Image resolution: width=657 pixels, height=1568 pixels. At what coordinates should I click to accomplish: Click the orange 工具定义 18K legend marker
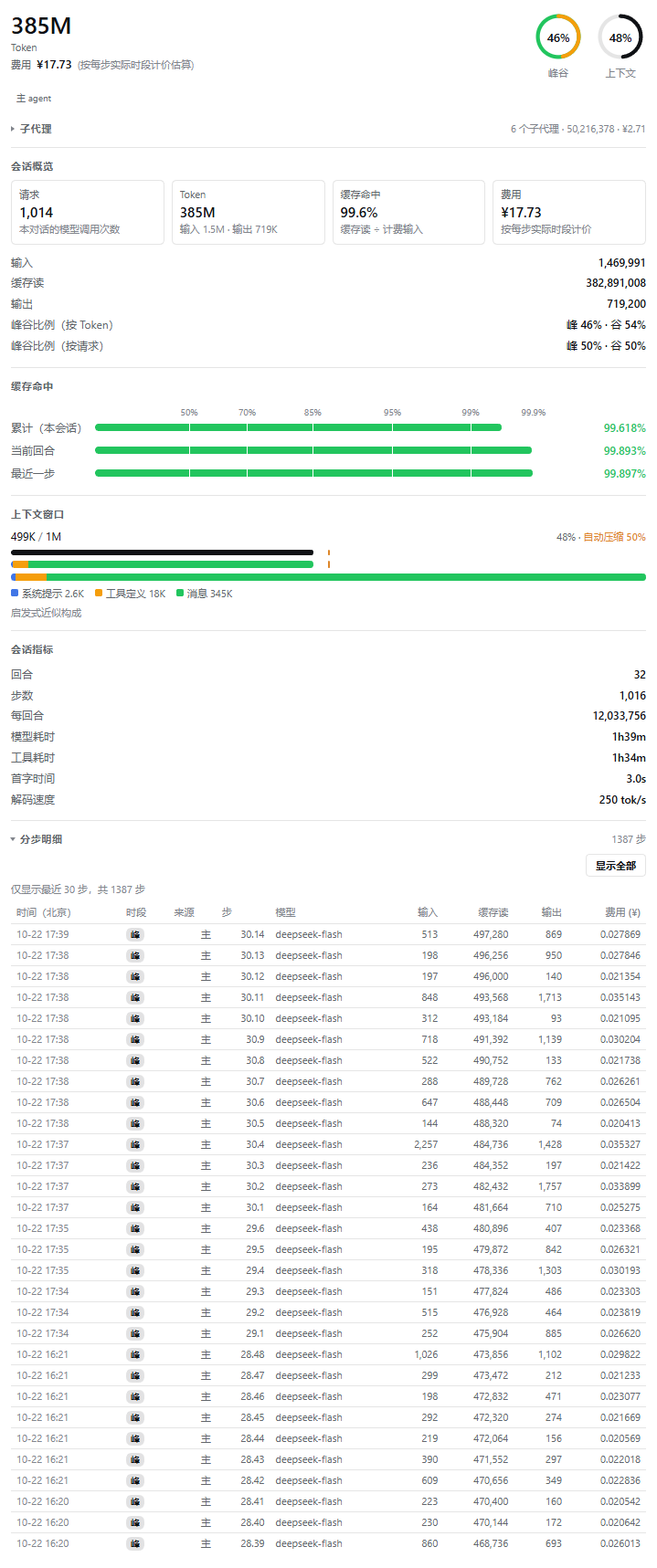tap(99, 594)
